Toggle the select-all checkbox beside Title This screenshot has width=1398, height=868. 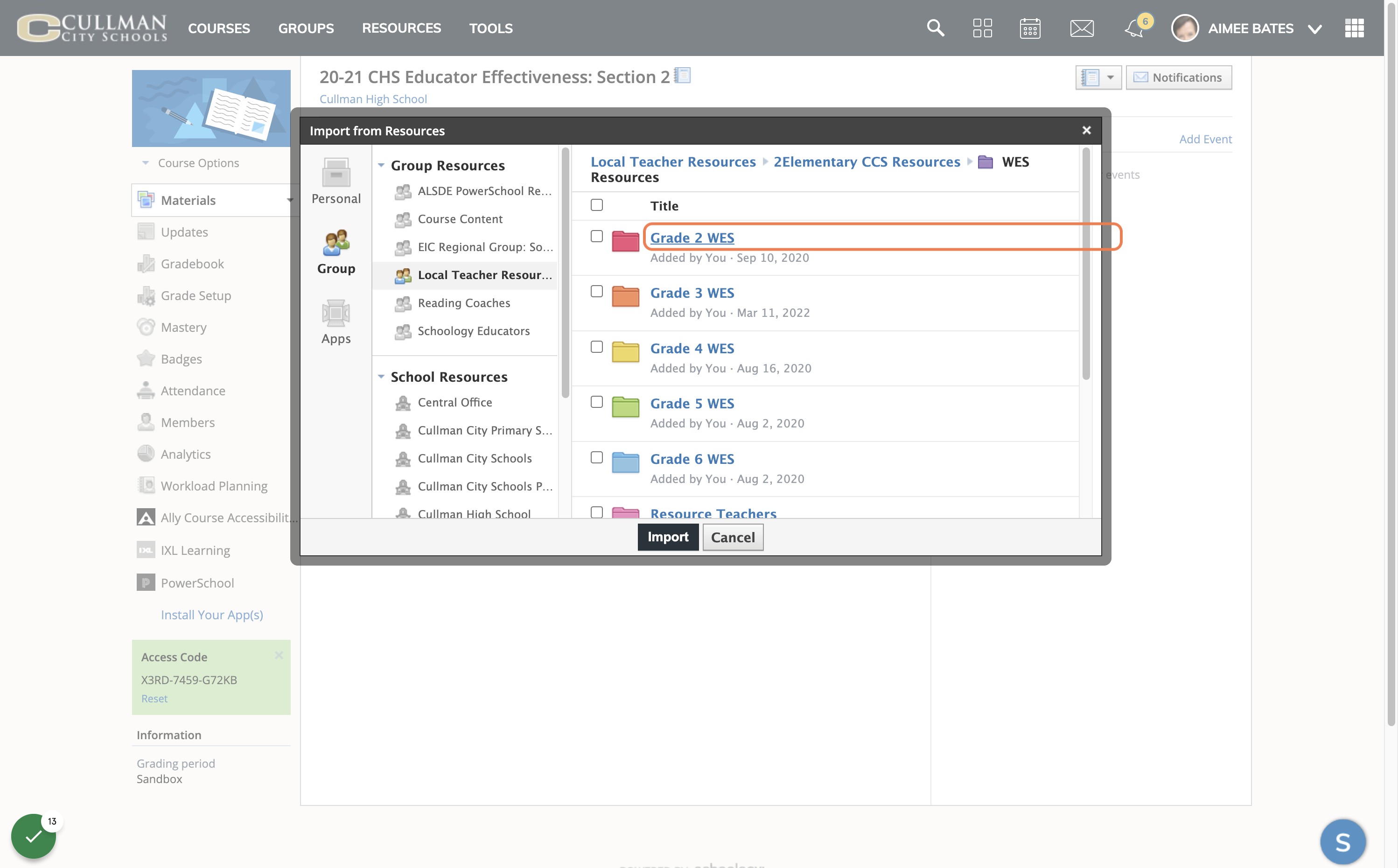[x=597, y=205]
